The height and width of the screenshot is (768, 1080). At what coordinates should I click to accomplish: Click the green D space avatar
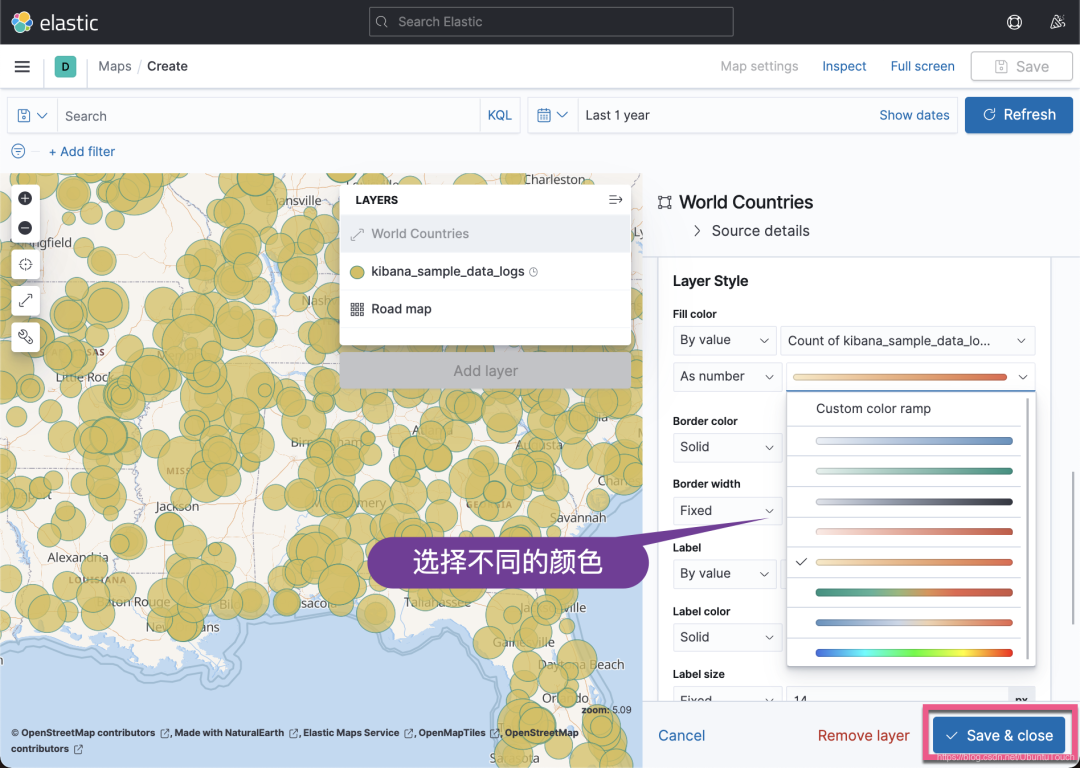pos(65,66)
